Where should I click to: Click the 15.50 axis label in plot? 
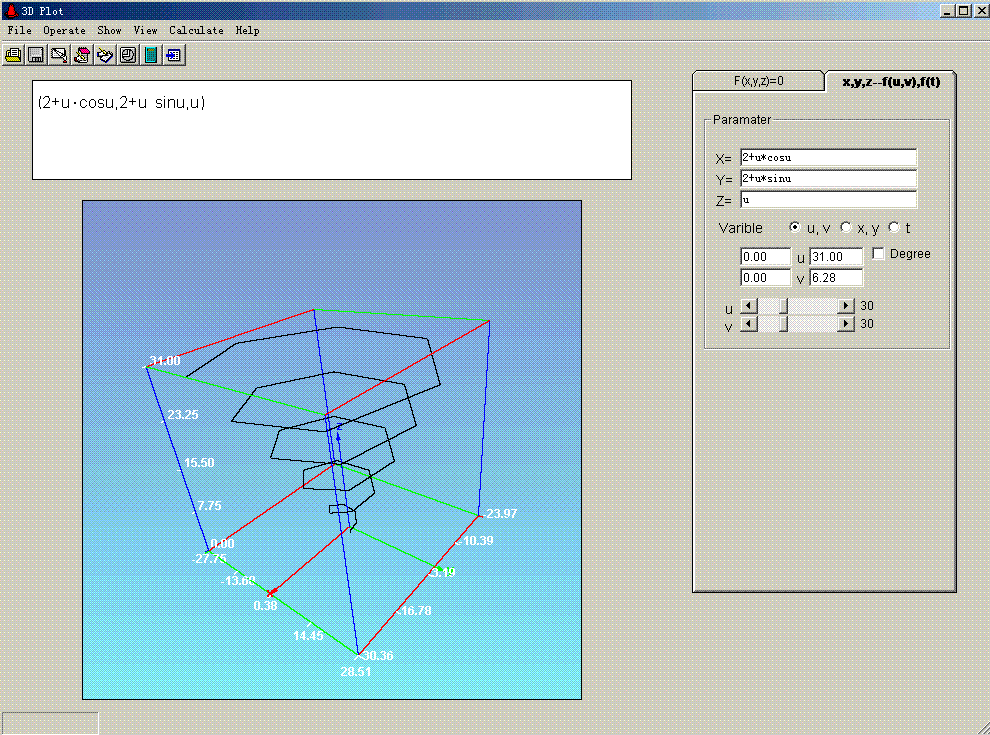coord(199,463)
